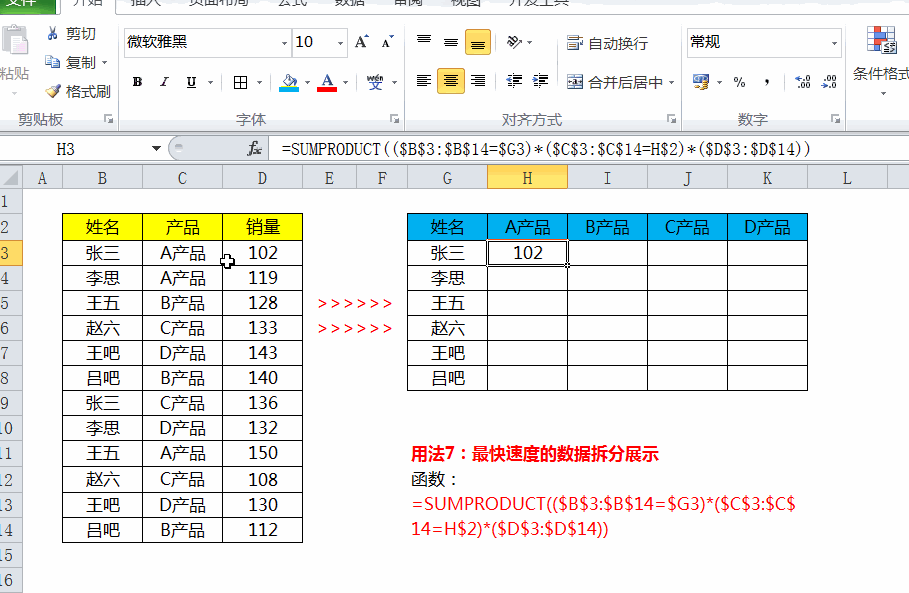This screenshot has width=909, height=593.
Task: Expand fill color palette arrow
Action: (307, 82)
